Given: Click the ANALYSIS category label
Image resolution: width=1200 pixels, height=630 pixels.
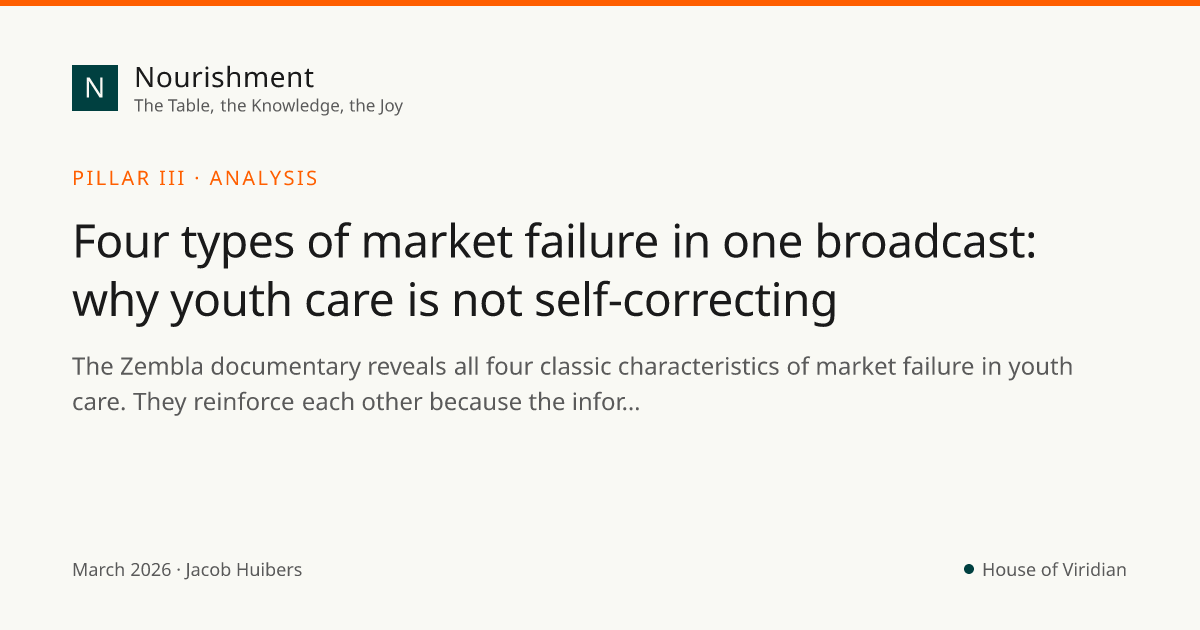Looking at the screenshot, I should tap(264, 178).
